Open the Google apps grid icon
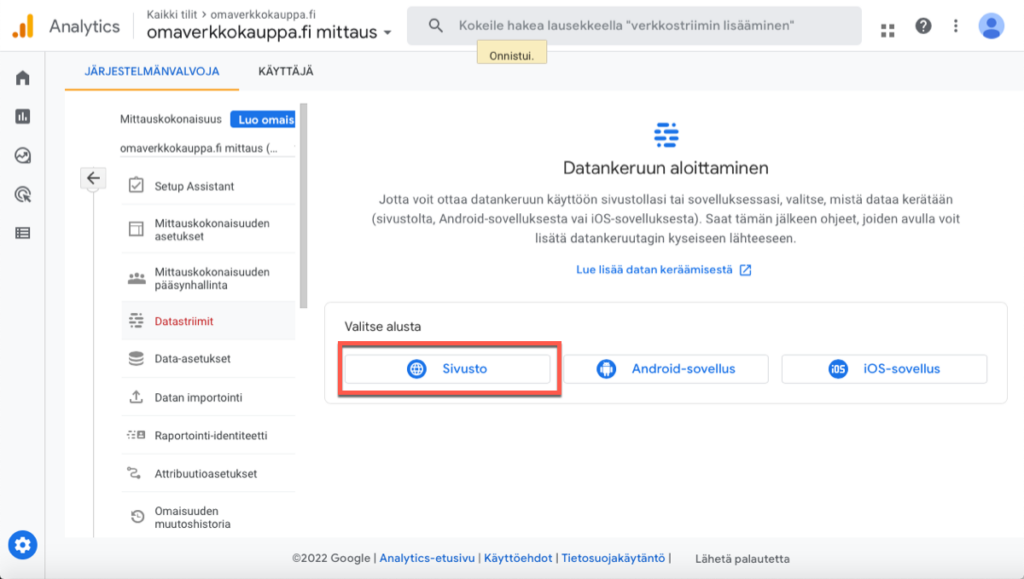Viewport: 1024px width, 579px height. tap(887, 27)
